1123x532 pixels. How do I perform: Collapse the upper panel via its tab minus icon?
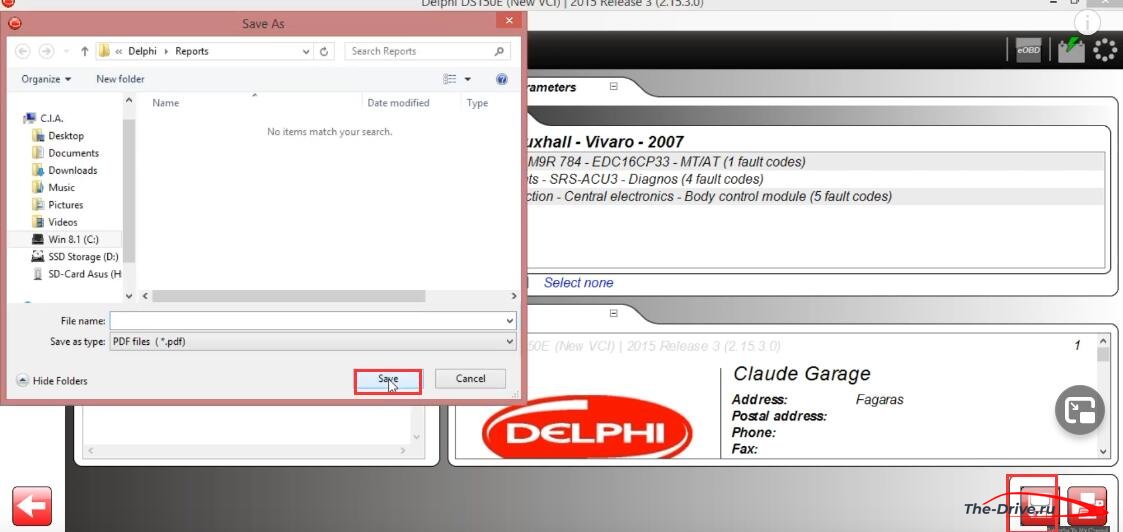point(614,87)
